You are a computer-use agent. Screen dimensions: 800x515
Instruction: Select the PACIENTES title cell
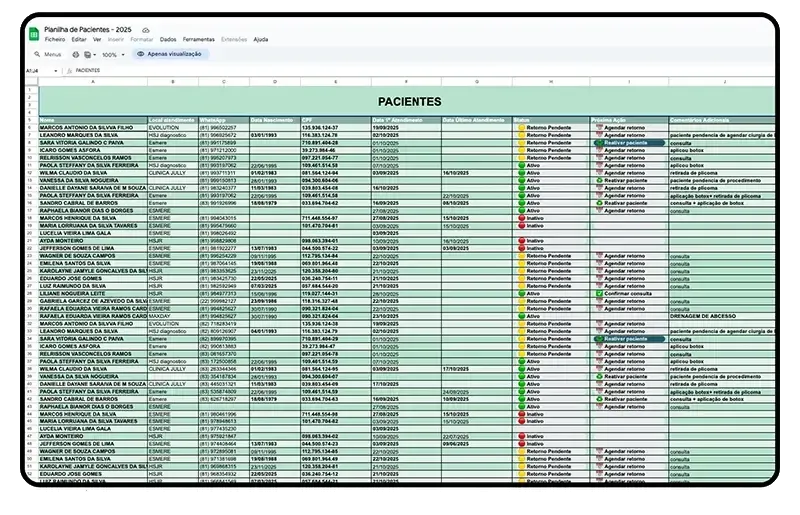(x=407, y=101)
